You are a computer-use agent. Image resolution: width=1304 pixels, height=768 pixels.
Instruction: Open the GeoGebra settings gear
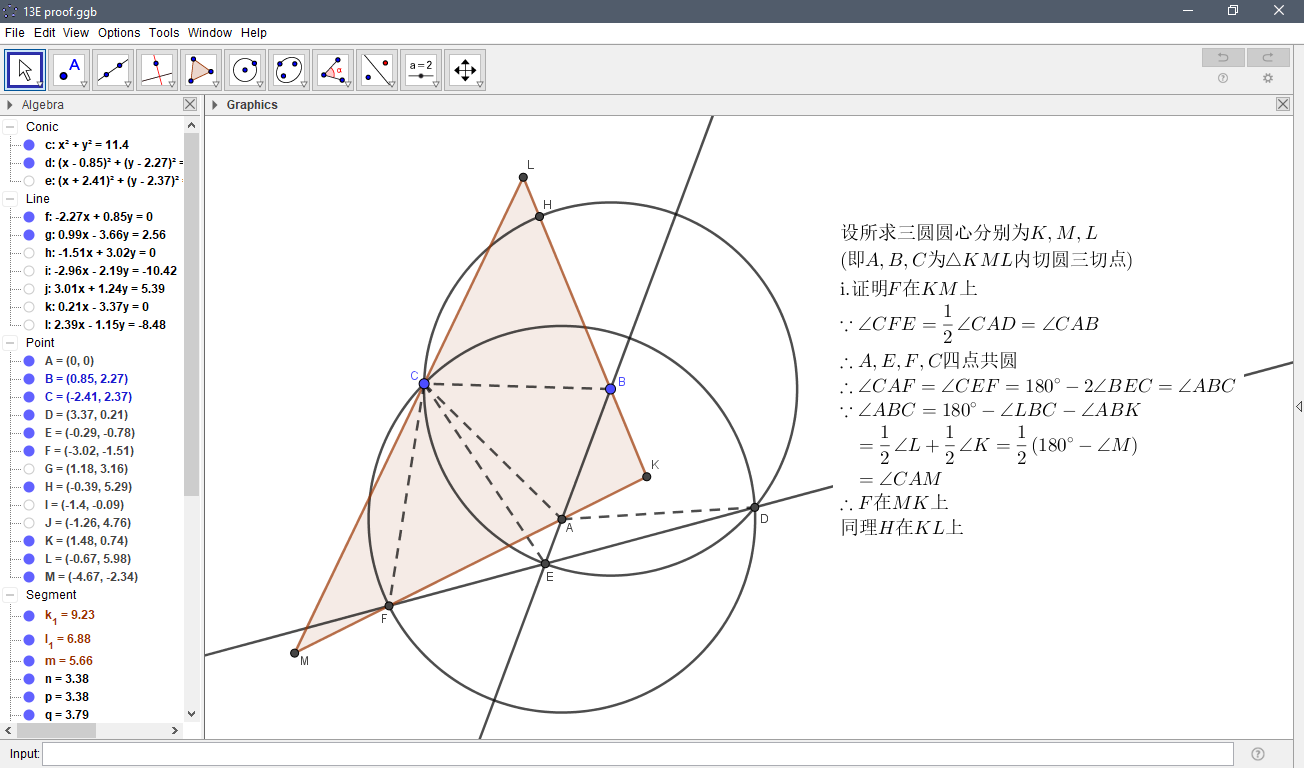point(1267,78)
